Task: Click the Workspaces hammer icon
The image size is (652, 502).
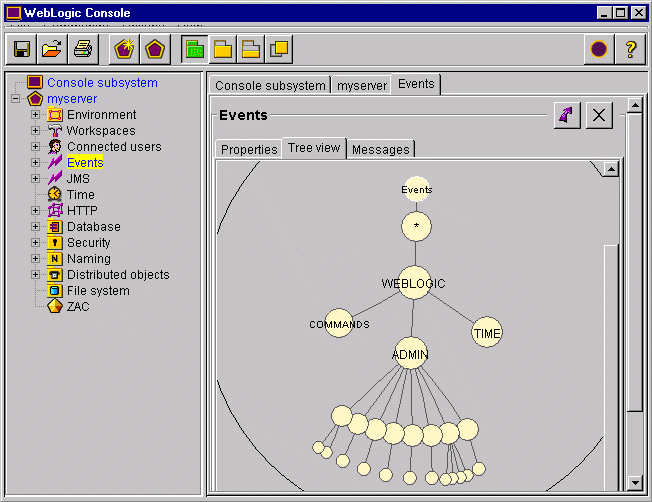Action: [55, 130]
